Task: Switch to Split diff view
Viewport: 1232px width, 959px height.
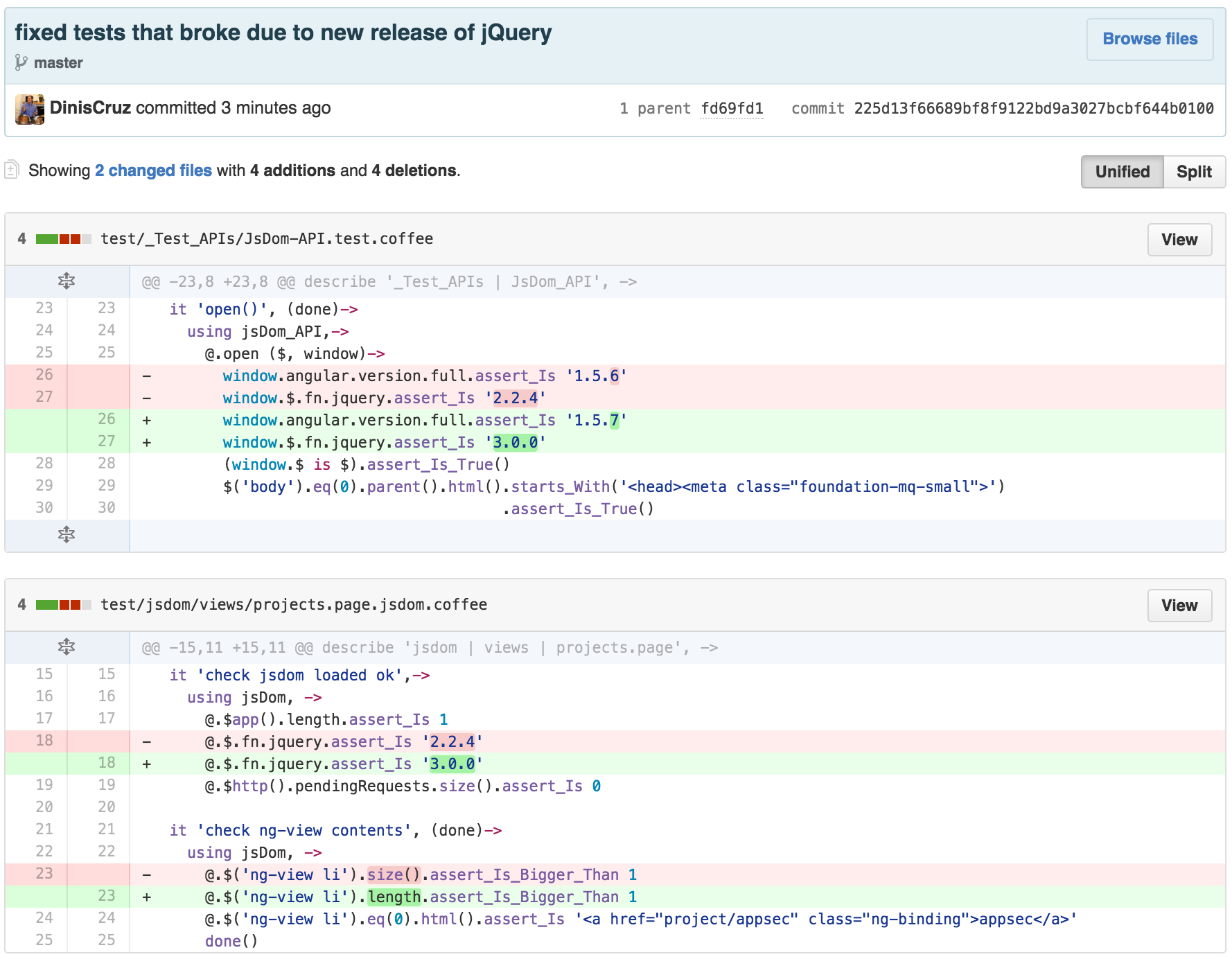Action: pyautogui.click(x=1194, y=172)
